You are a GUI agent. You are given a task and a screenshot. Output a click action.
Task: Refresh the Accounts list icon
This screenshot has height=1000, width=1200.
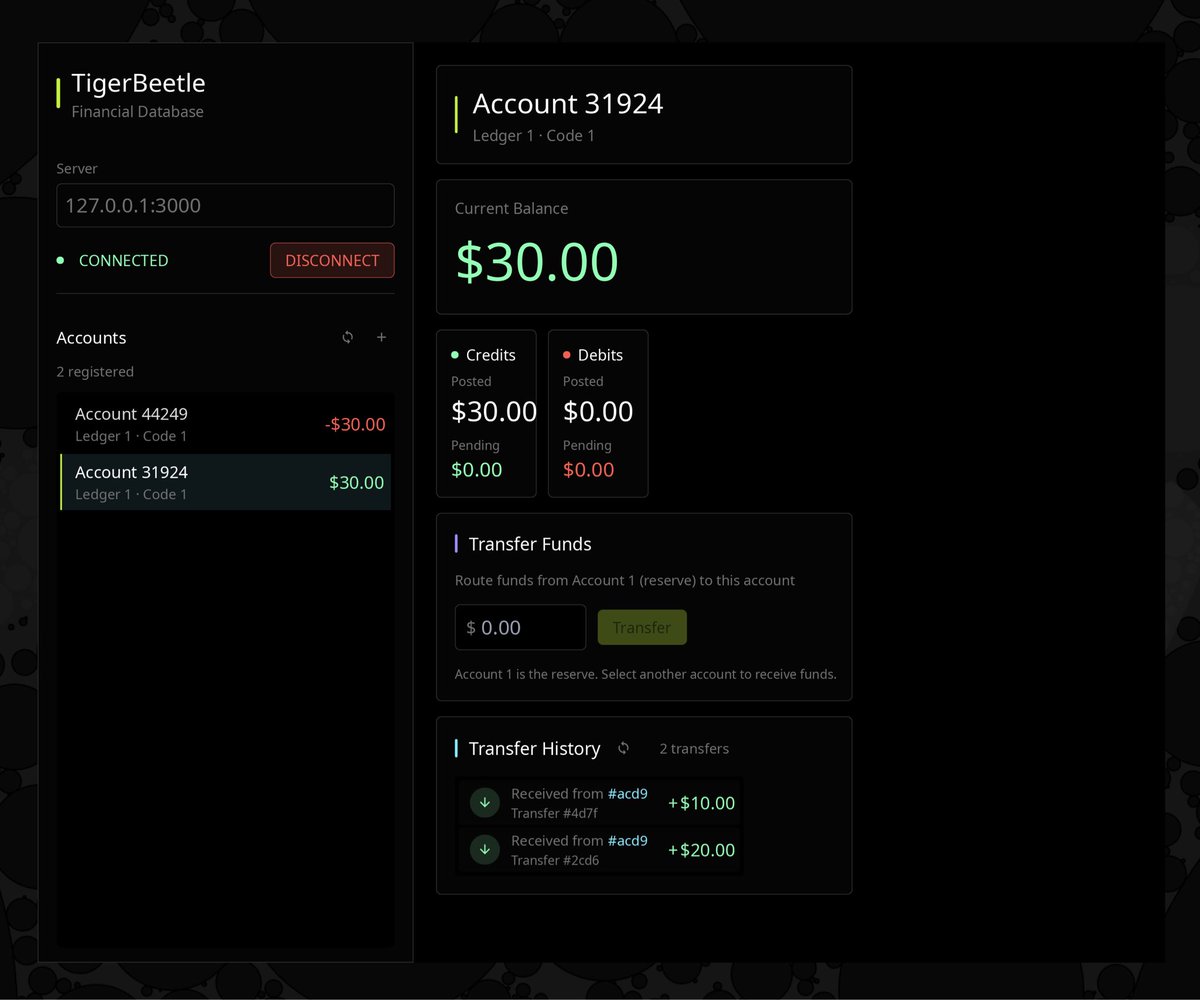348,337
